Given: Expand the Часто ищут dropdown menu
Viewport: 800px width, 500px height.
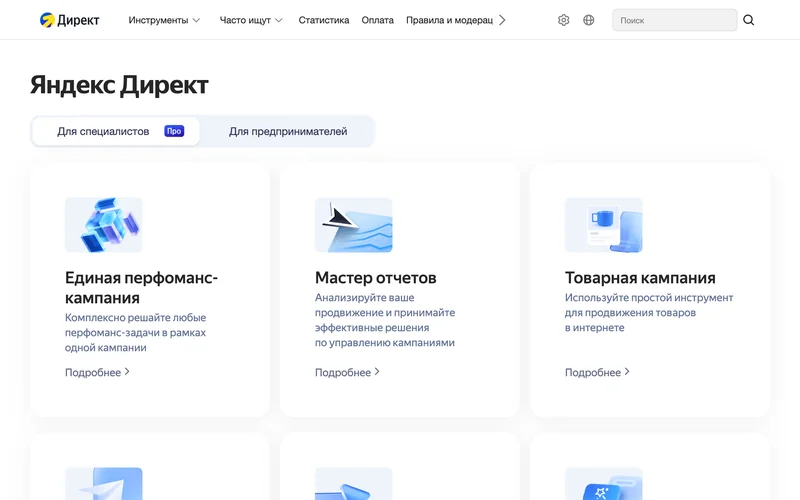Looking at the screenshot, I should (251, 20).
